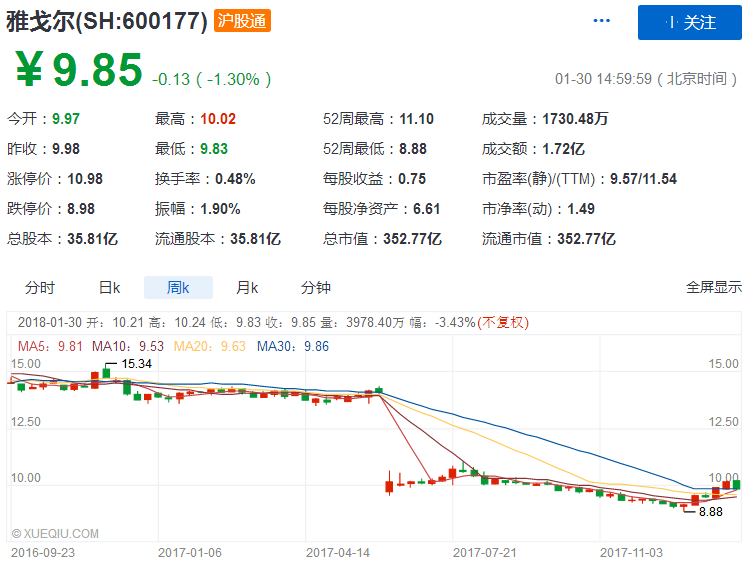This screenshot has height=562, width=747.
Task: Click the 每股收益 value 0.75
Action: pyautogui.click(x=412, y=179)
